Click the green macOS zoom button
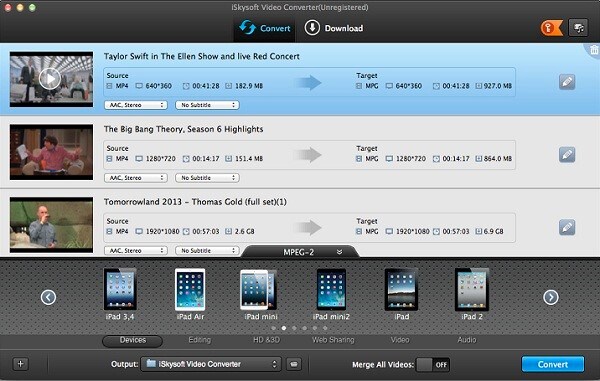The height and width of the screenshot is (381, 600). pyautogui.click(x=32, y=7)
